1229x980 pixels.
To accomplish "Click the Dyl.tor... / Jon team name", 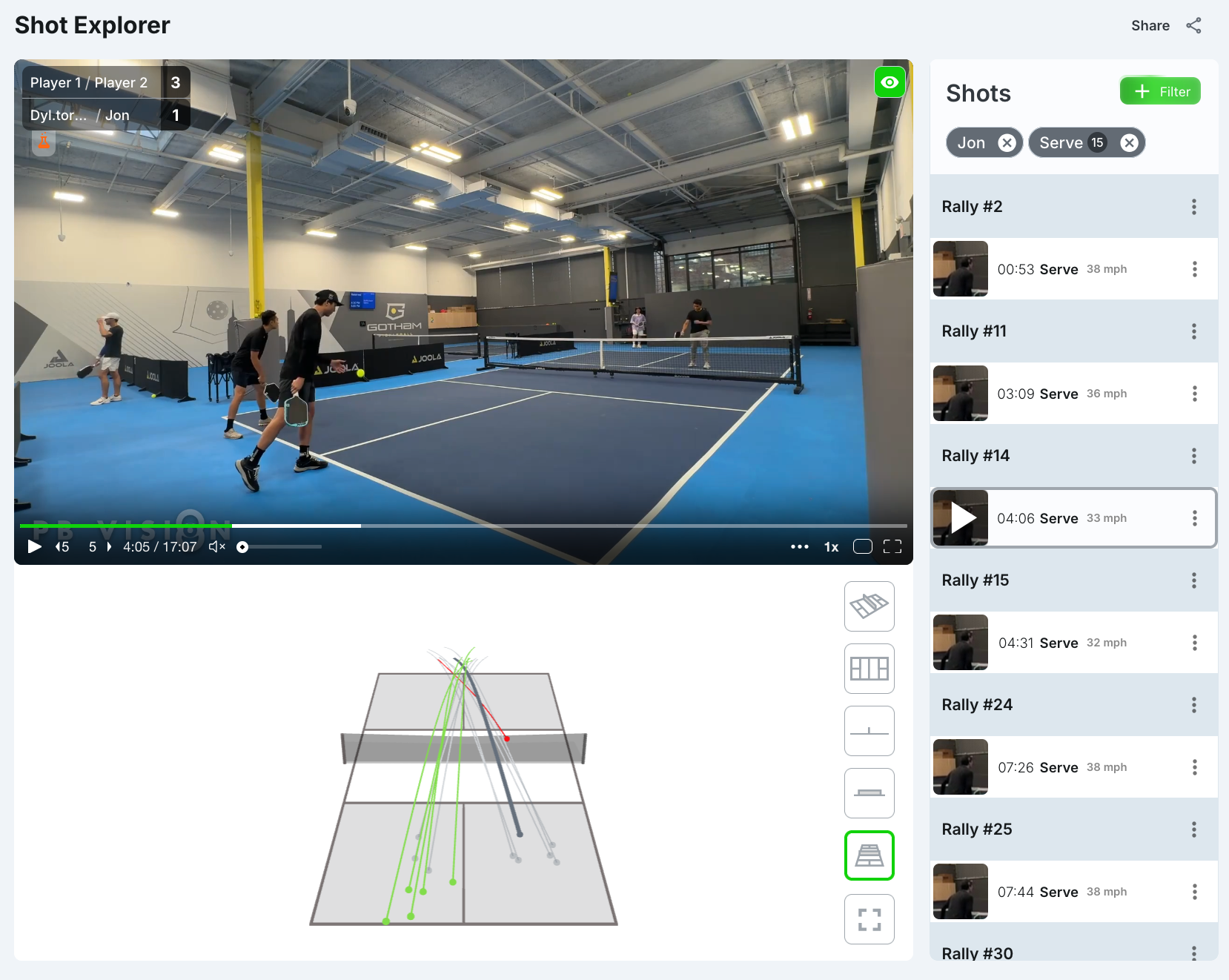I will coord(80,115).
